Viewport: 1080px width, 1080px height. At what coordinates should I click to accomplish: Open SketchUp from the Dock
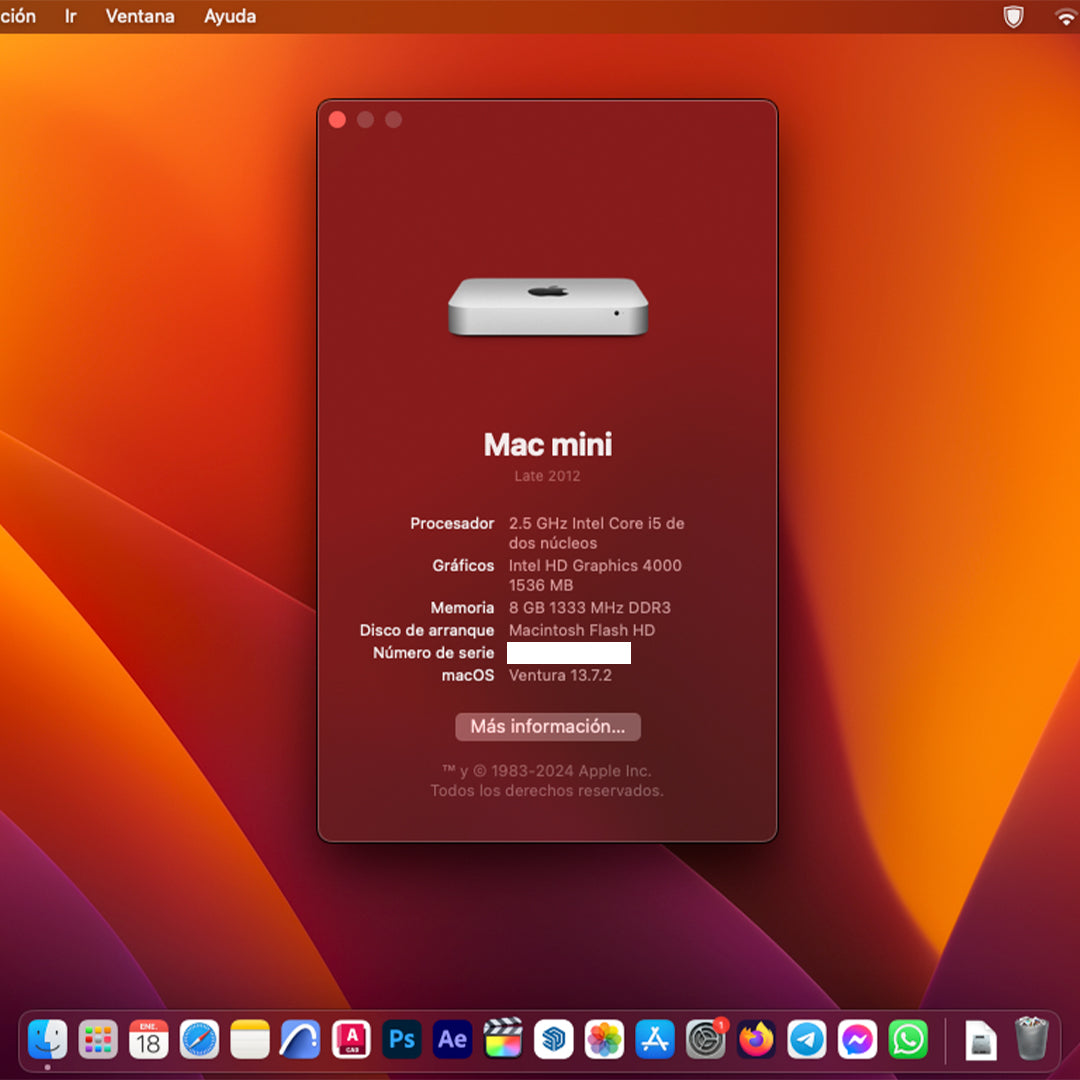(x=554, y=1040)
